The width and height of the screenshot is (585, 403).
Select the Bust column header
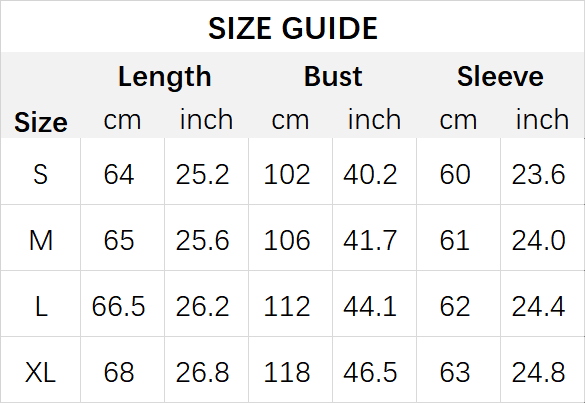(x=333, y=76)
